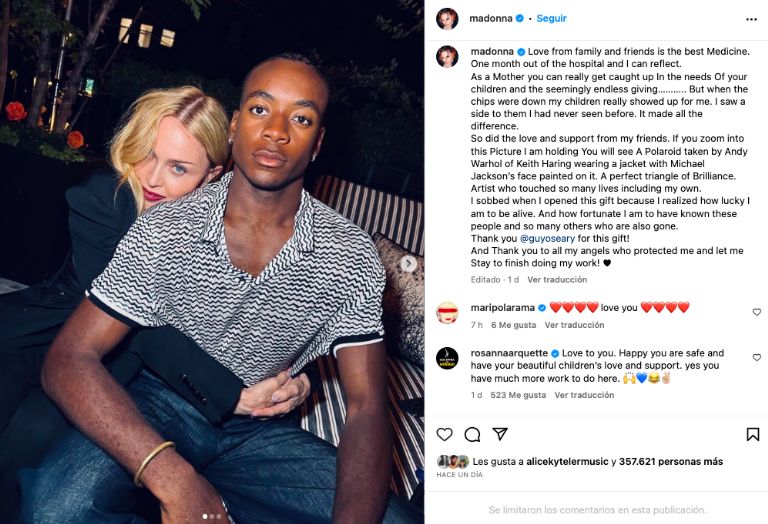Open the 357.621 personas más likes list
The image size is (768, 524).
[x=671, y=461]
